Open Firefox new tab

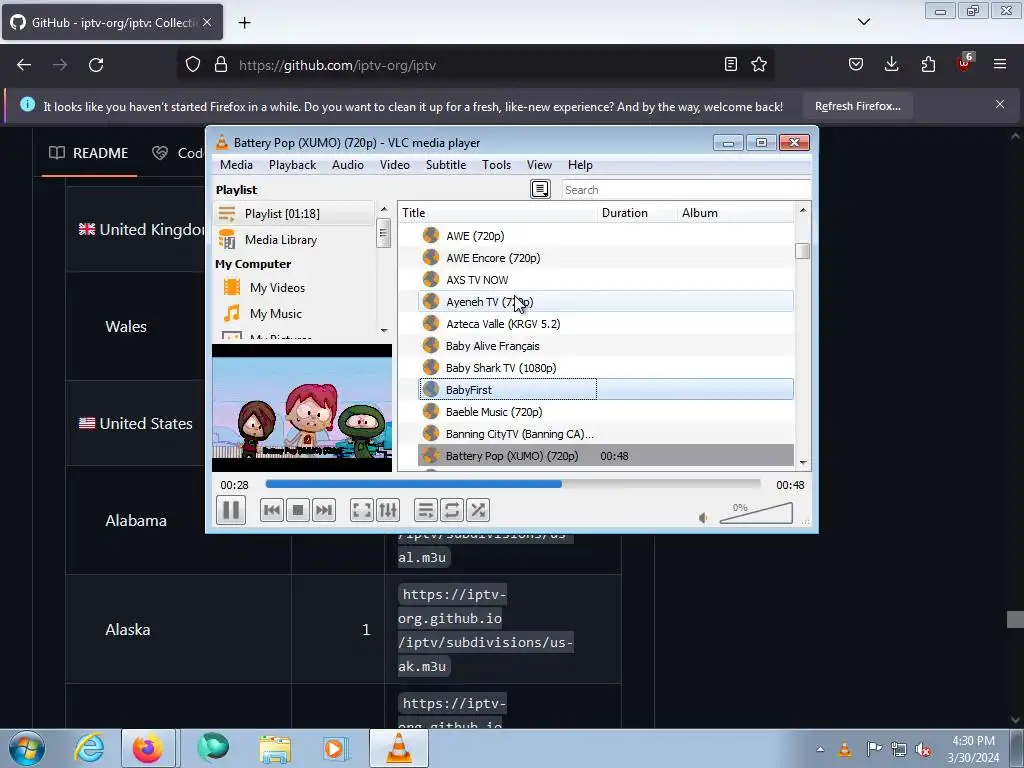coord(244,23)
